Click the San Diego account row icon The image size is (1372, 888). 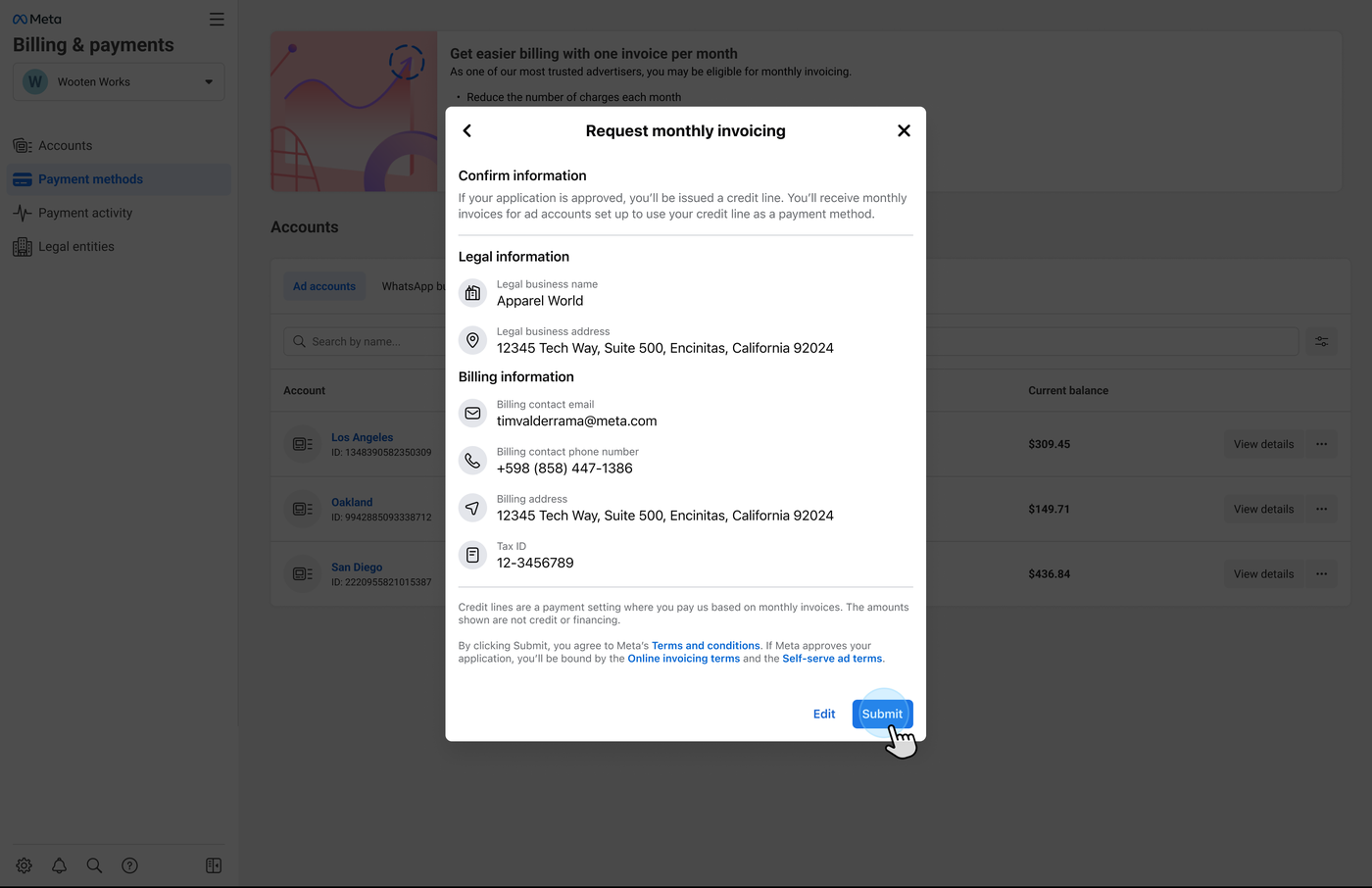303,573
